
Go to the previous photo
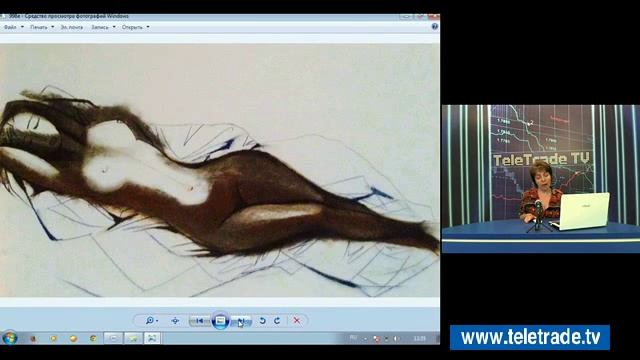(200, 321)
